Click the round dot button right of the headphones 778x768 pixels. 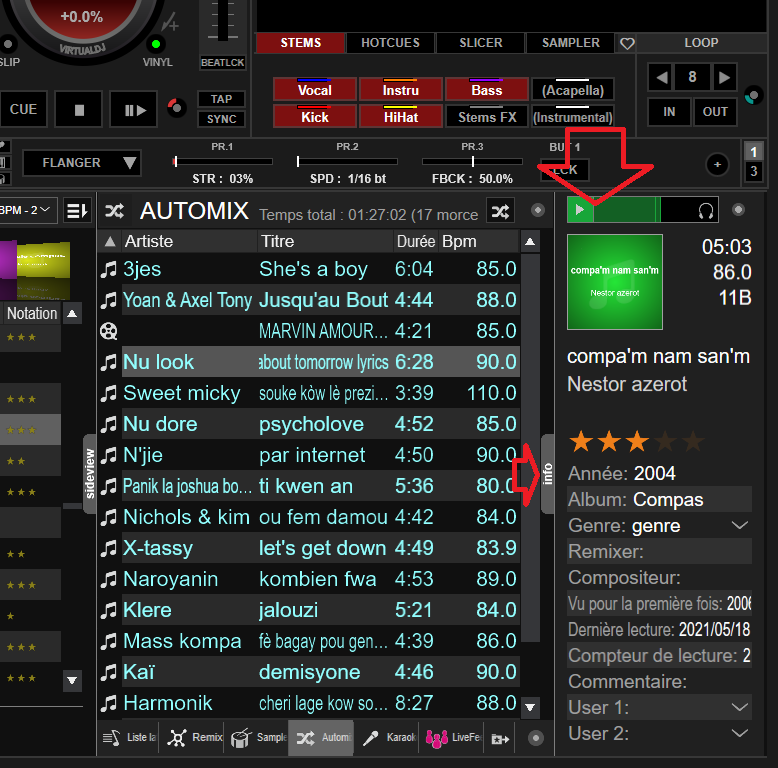pos(738,210)
